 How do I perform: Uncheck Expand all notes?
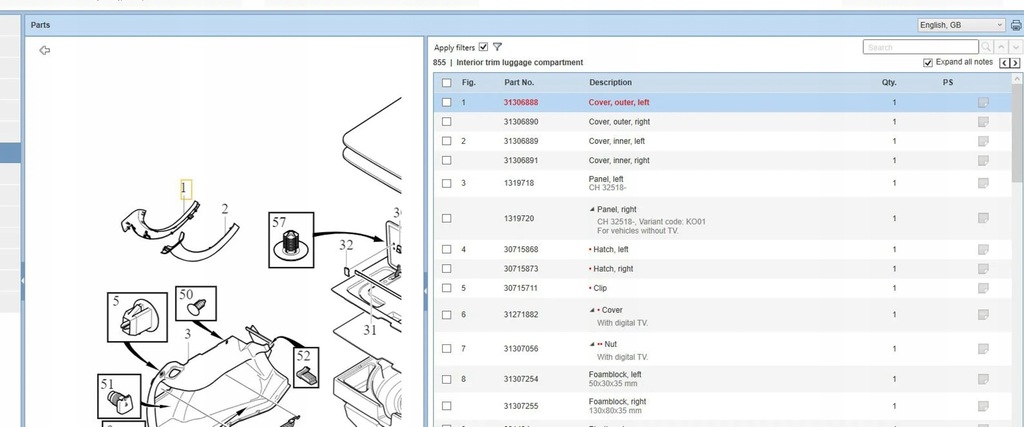click(928, 63)
